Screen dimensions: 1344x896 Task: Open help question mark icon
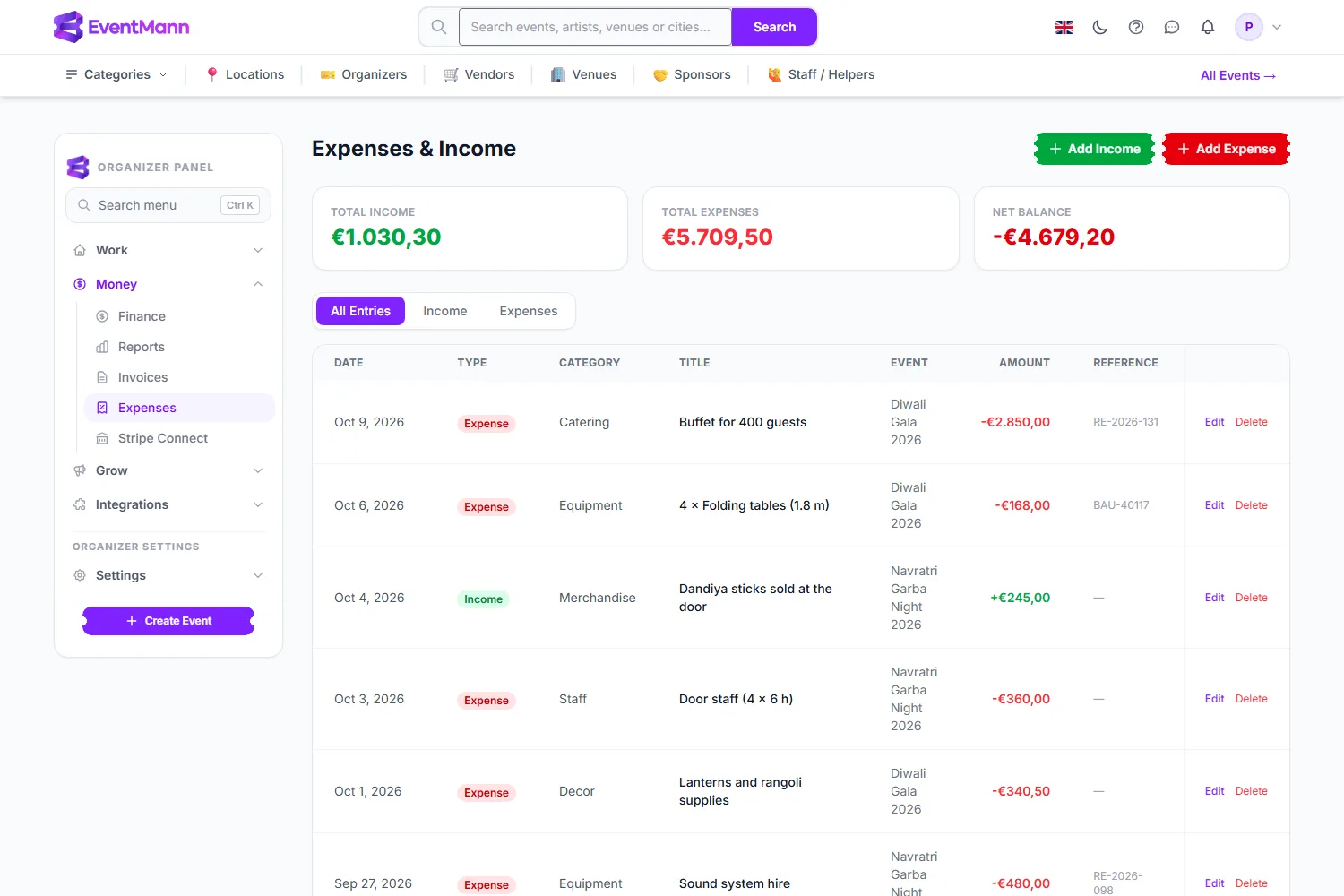point(1136,27)
